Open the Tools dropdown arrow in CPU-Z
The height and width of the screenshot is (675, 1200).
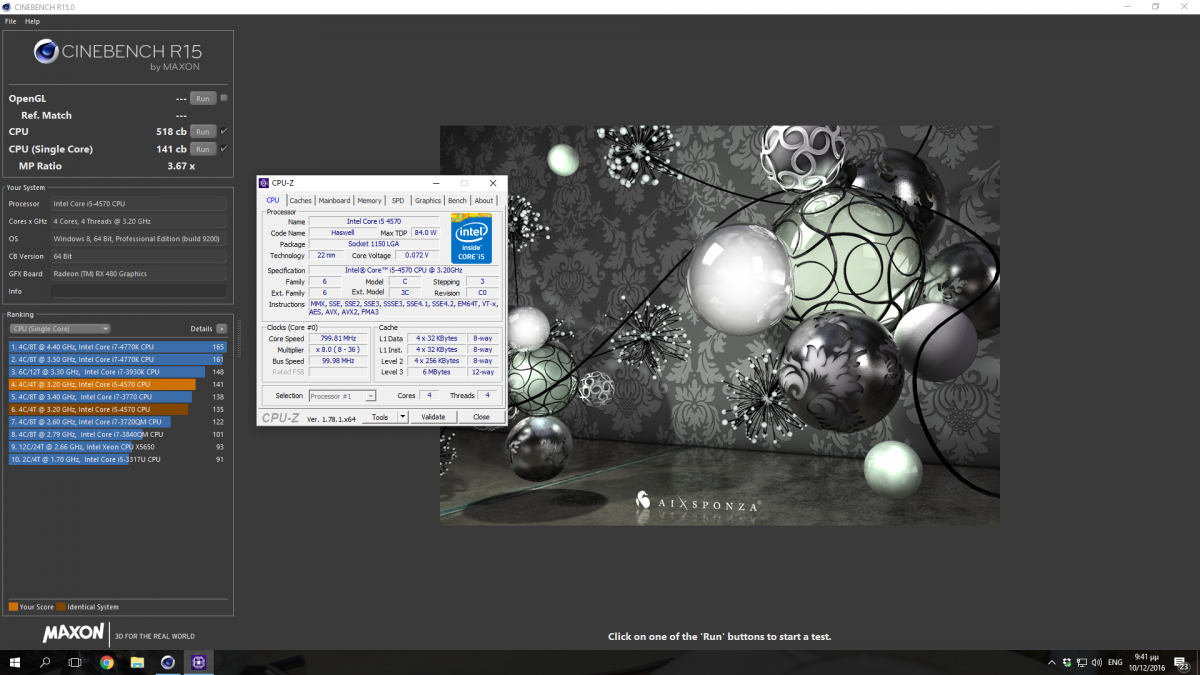point(403,417)
